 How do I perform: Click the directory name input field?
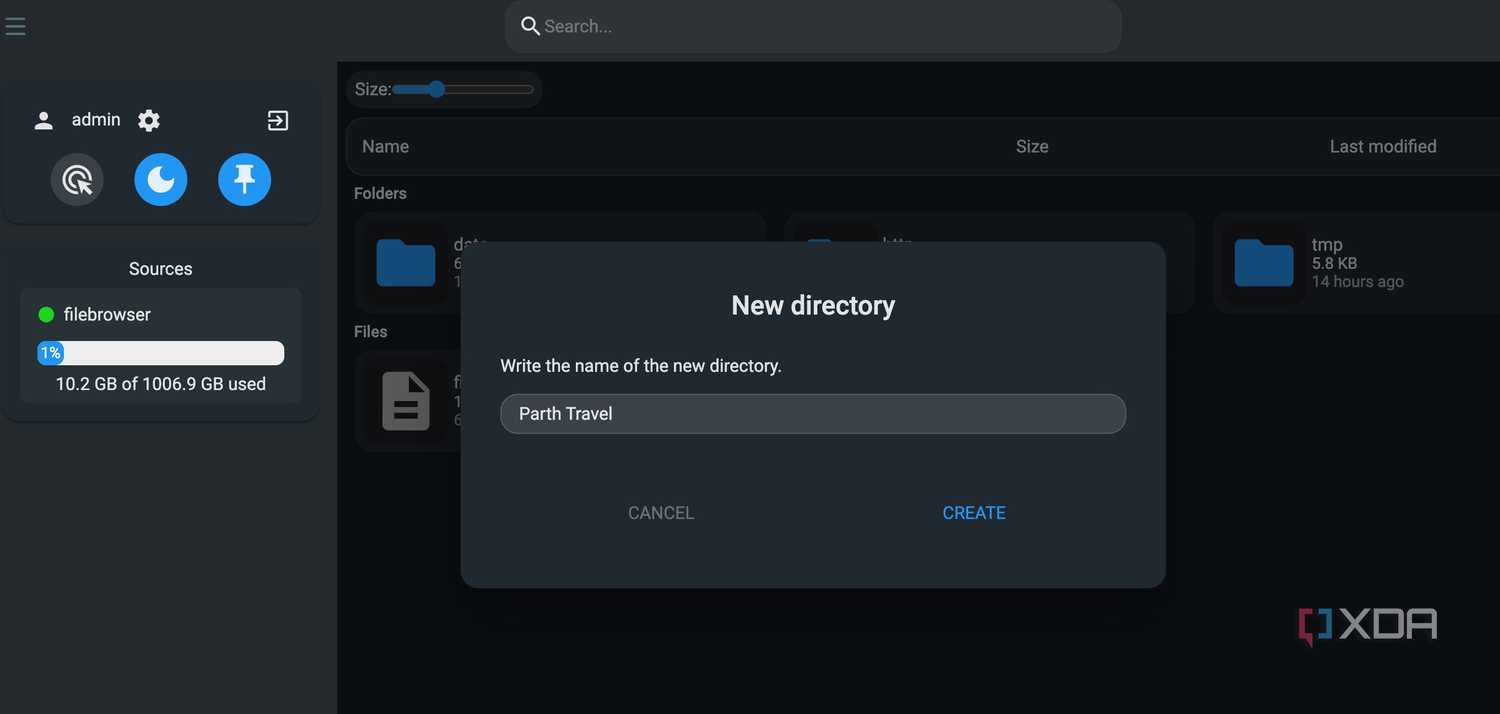click(813, 414)
